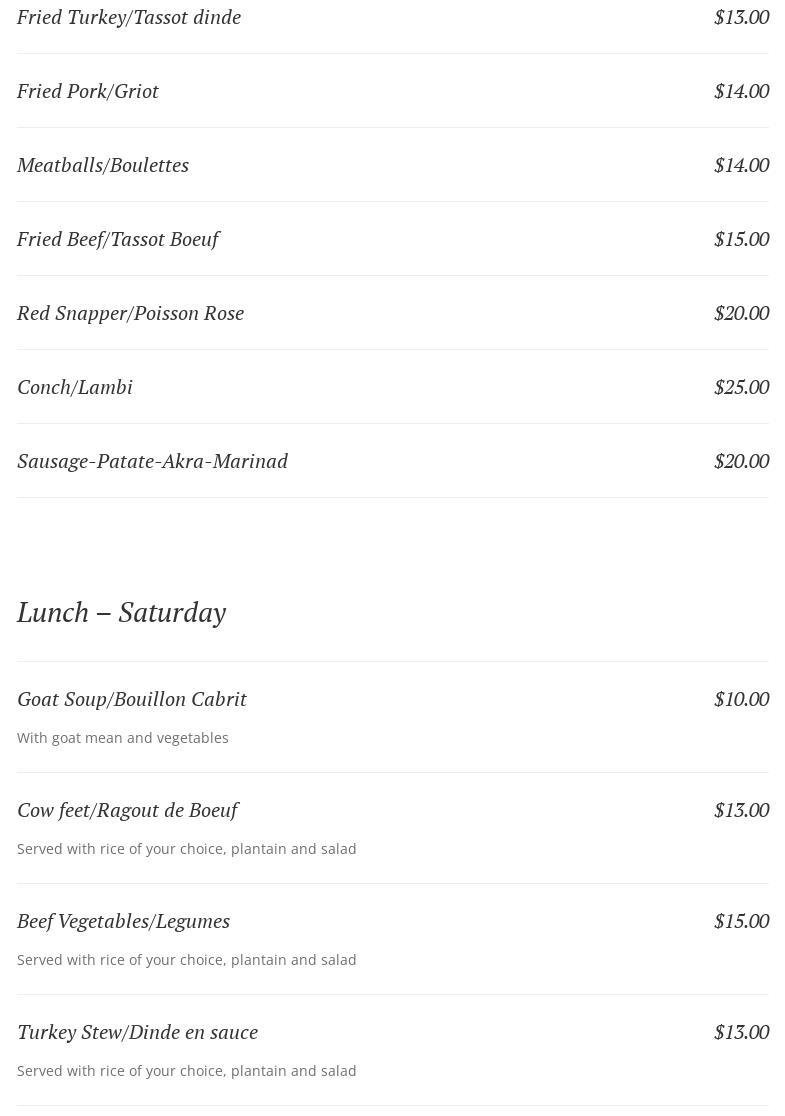Click Red Snapper/Poisson Rose item
The width and height of the screenshot is (785, 1116).
pos(130,313)
